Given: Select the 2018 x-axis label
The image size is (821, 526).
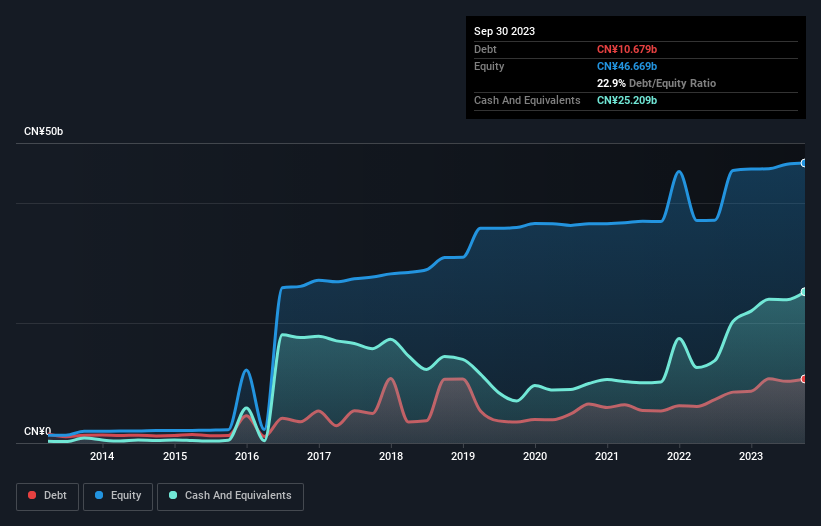Looking at the screenshot, I should coord(391,456).
